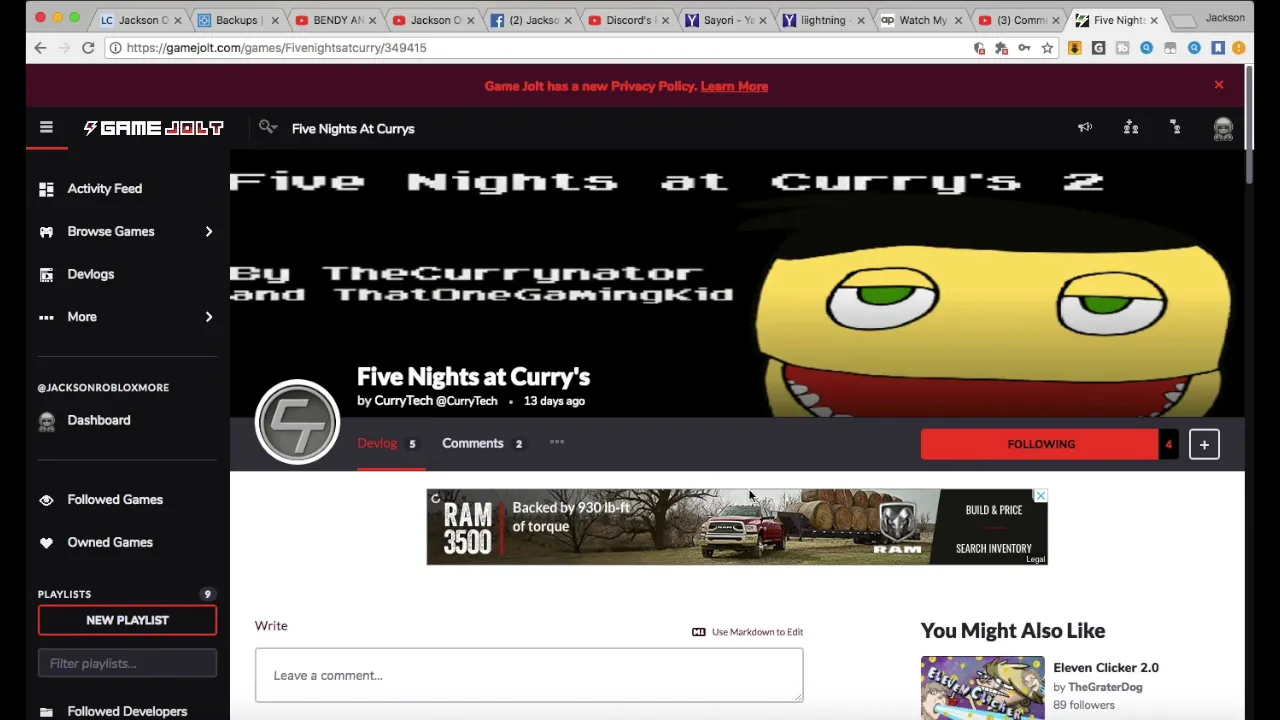The height and width of the screenshot is (720, 1280).
Task: Open the Eleven Clicker 2.0 game link
Action: 1105,667
